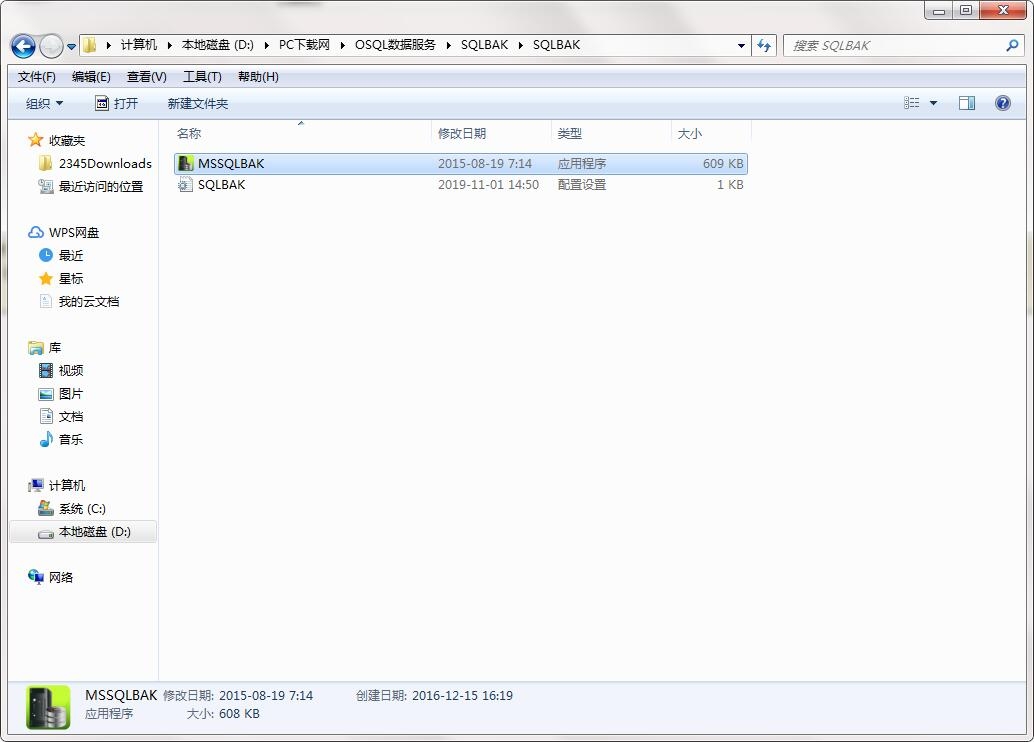This screenshot has width=1034, height=742.
Task: Click the WPS网盘 cloud icon
Action: pyautogui.click(x=36, y=232)
